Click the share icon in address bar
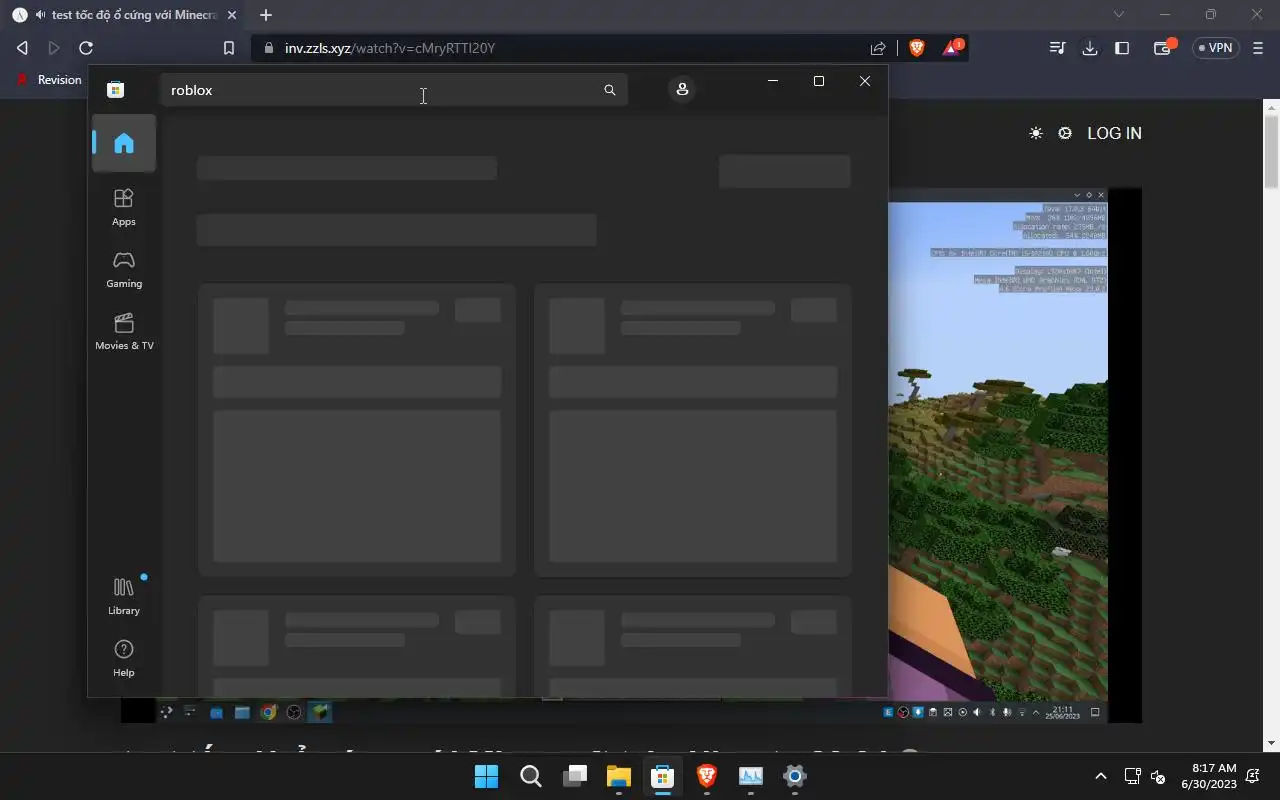This screenshot has height=800, width=1280. pos(878,48)
